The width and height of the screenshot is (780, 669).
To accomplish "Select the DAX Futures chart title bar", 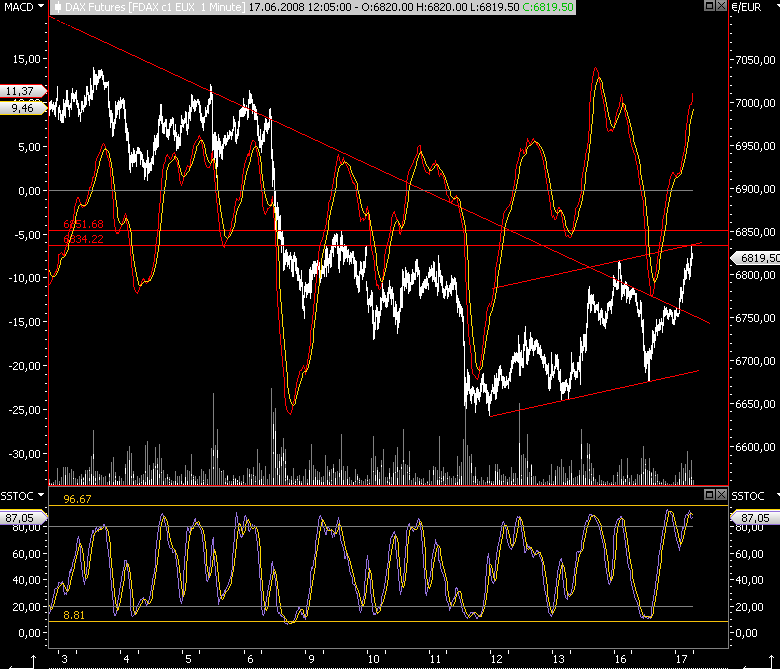I will point(313,7).
